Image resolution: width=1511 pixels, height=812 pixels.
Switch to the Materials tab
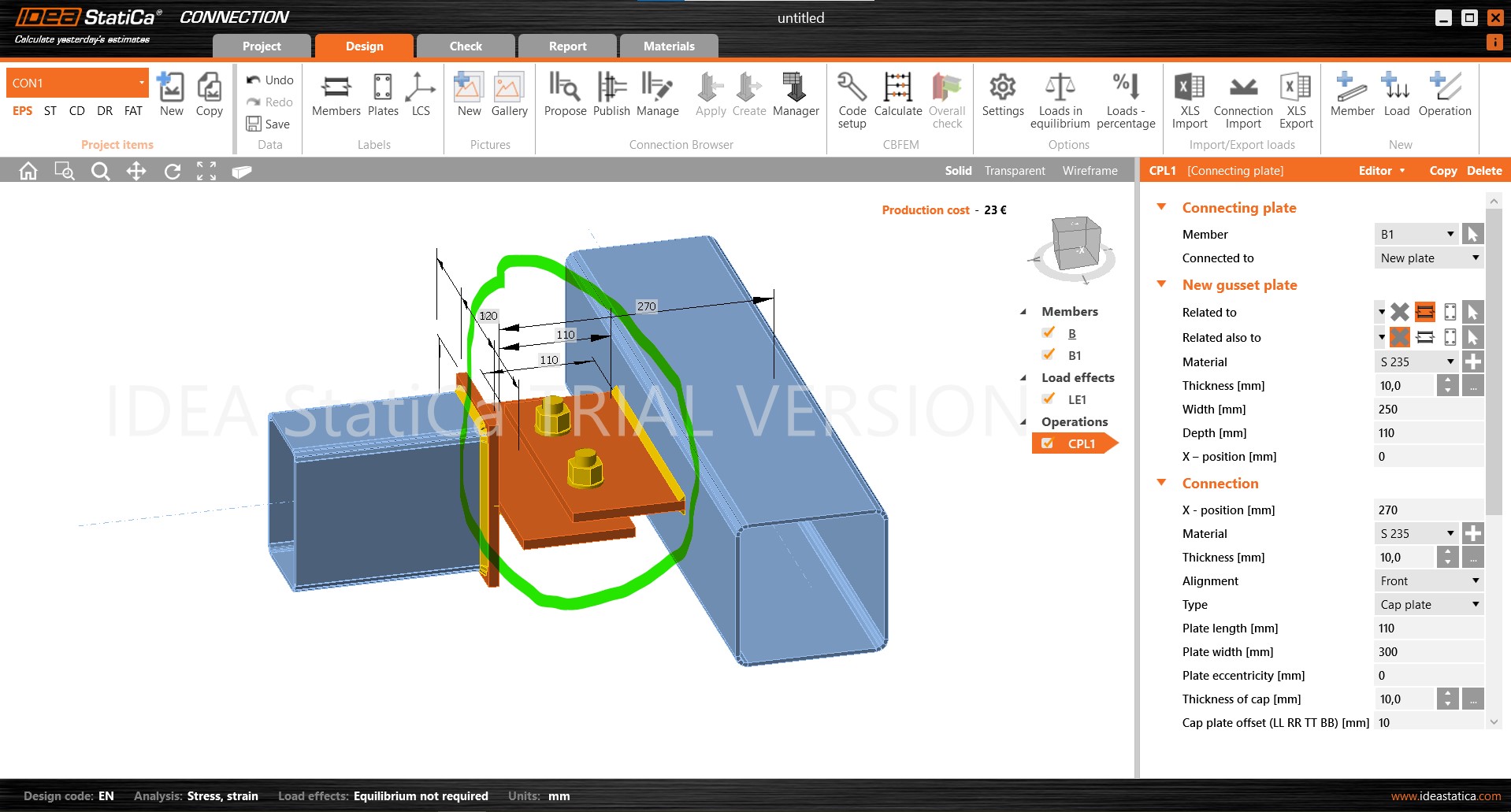(668, 46)
